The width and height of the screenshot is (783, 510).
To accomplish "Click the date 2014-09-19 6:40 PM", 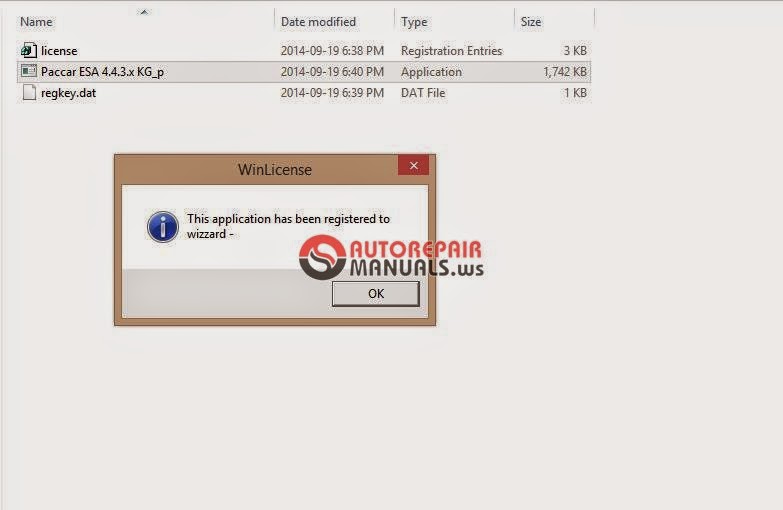I will tap(332, 72).
